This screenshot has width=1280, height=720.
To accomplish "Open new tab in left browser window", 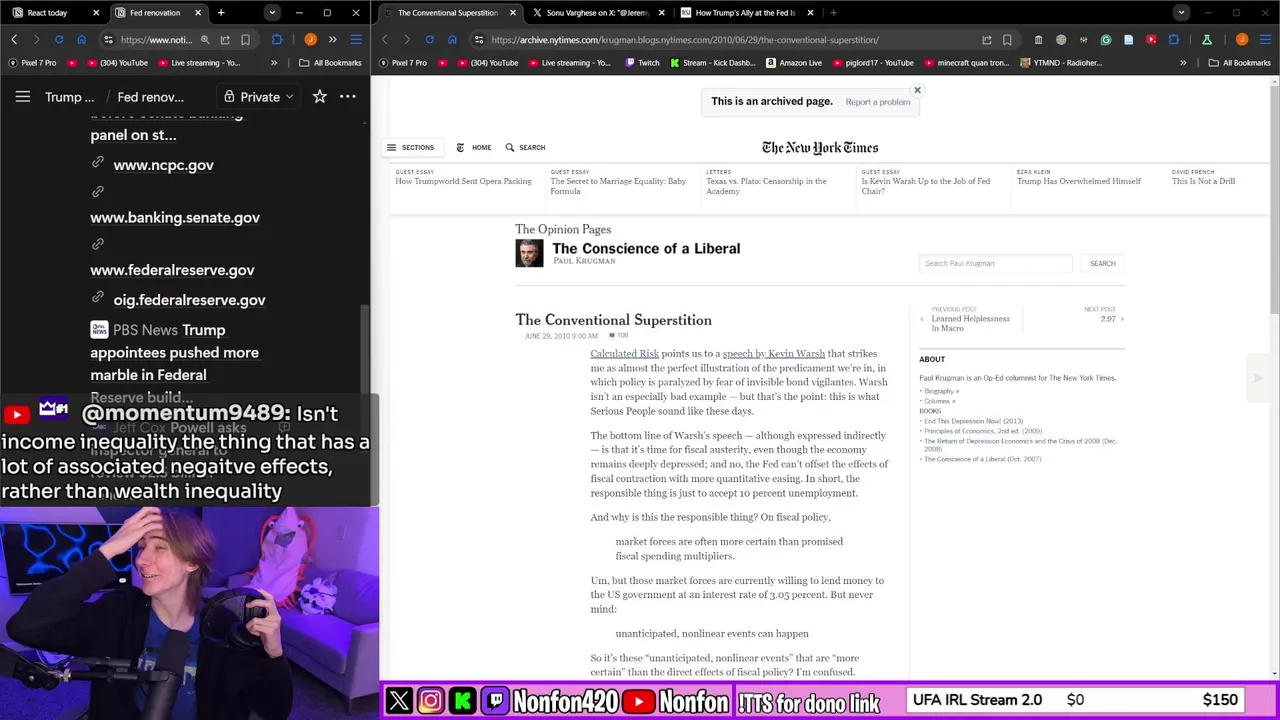I will click(x=221, y=13).
